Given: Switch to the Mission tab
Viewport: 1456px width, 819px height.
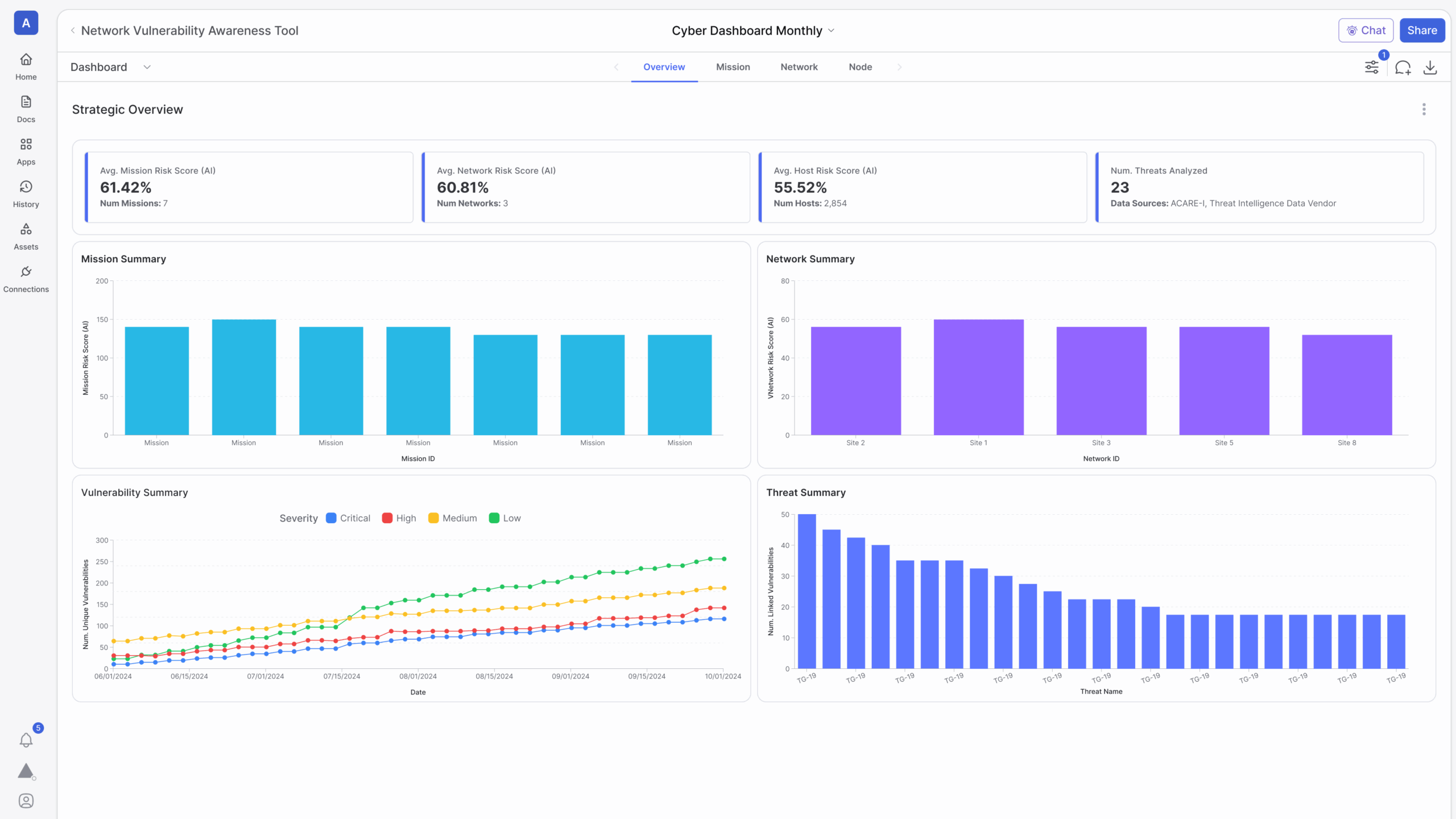Looking at the screenshot, I should (x=733, y=67).
